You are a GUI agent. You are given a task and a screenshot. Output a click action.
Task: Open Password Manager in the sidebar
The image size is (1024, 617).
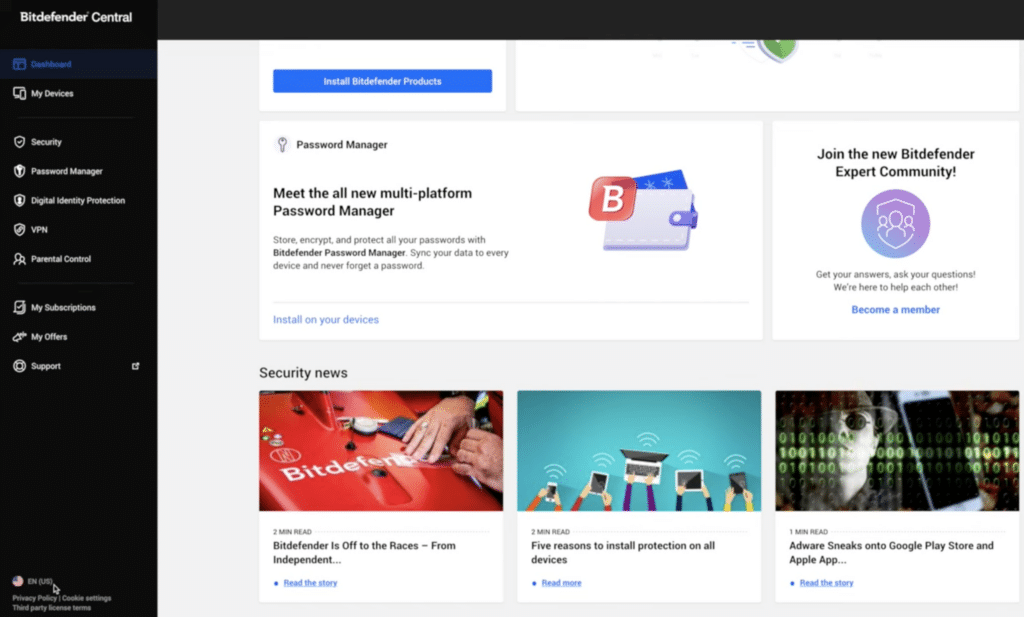[66, 171]
